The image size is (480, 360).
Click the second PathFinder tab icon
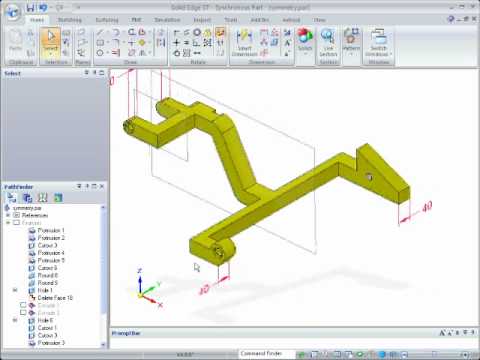(27, 198)
